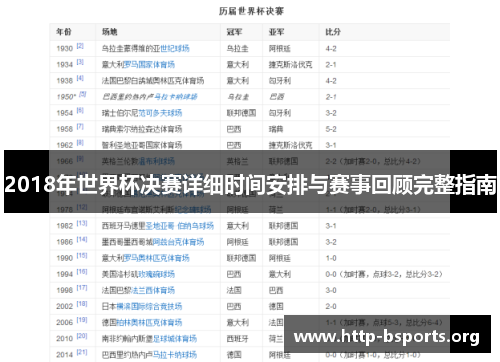Image resolution: width=500 pixels, height=362 pixels.
Task: Follow footnote [3] next to 1934
Action: click(80, 62)
